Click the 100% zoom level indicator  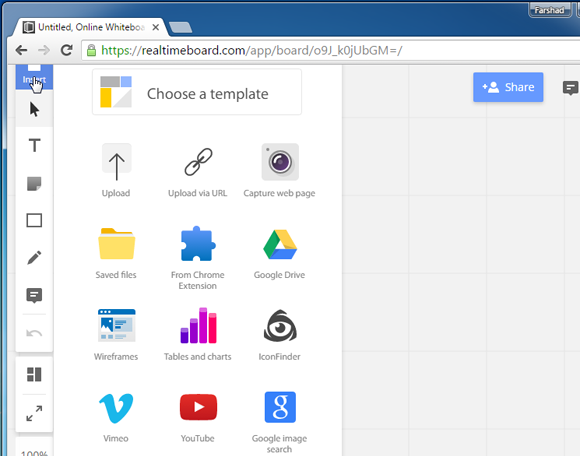[34, 452]
